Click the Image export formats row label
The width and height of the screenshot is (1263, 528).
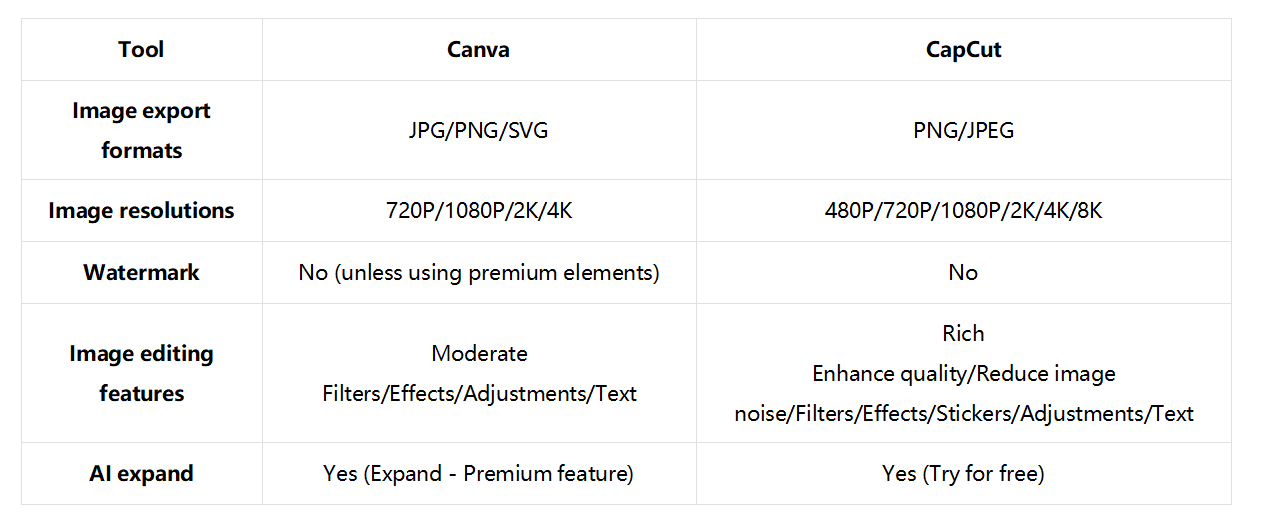pyautogui.click(x=141, y=130)
